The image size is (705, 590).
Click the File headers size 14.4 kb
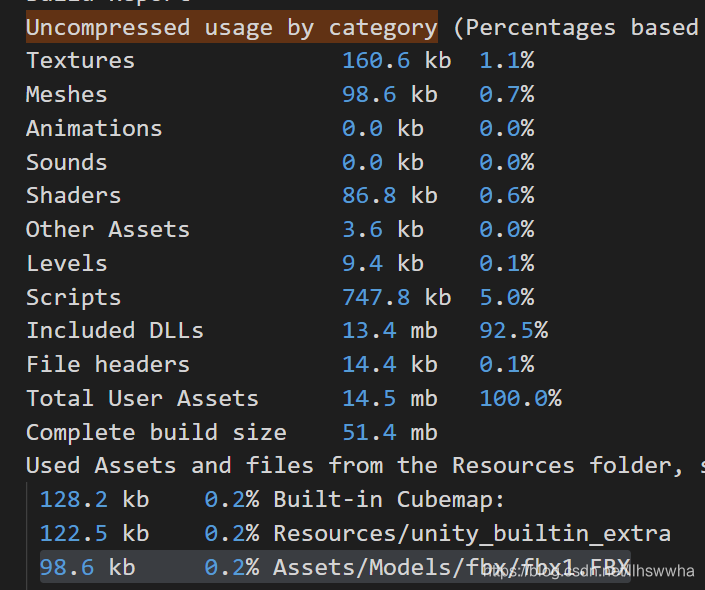389,364
